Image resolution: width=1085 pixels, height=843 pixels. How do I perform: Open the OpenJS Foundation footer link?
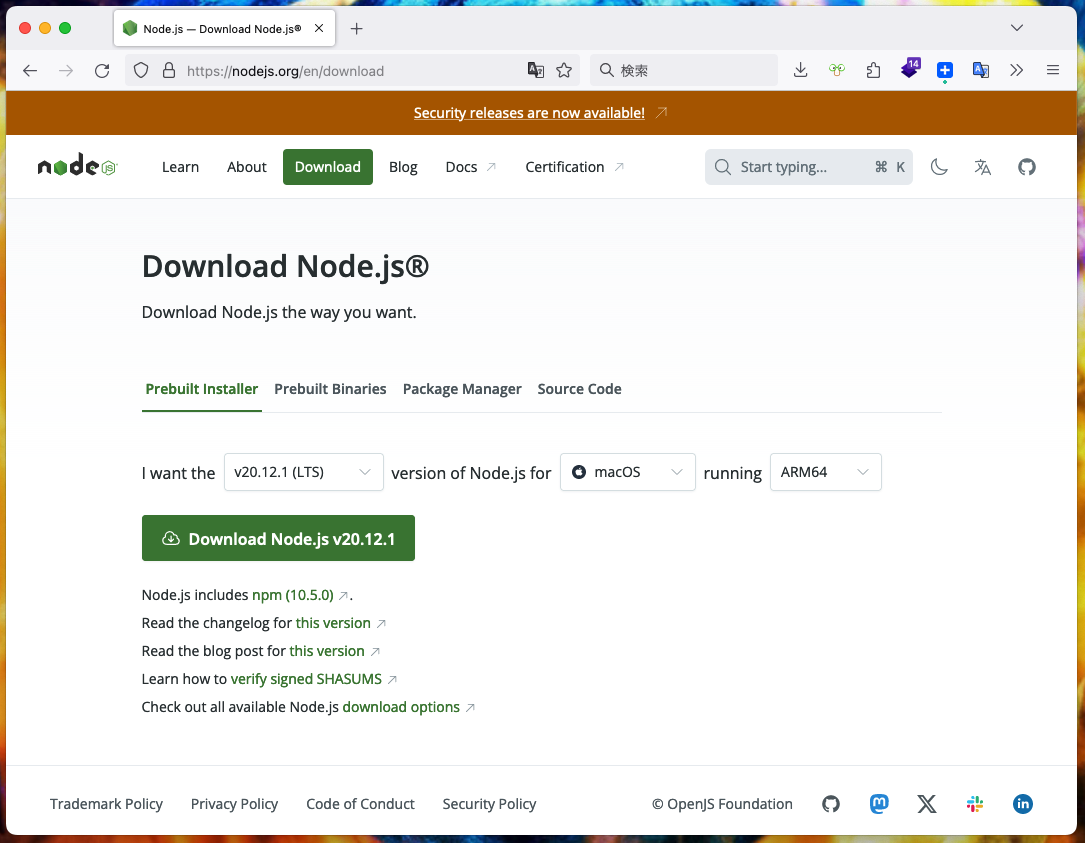pos(722,804)
